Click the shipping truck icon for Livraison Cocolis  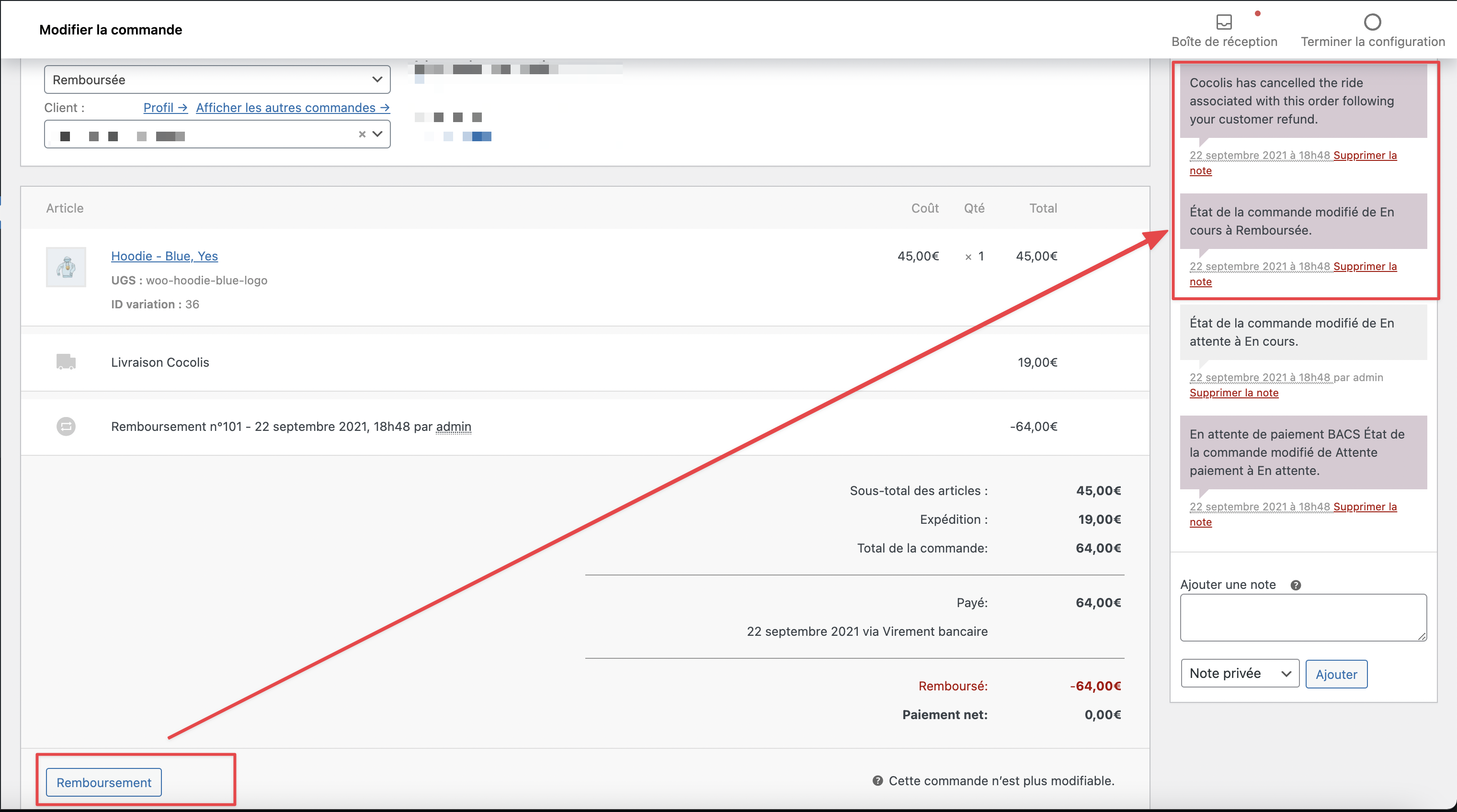[66, 362]
